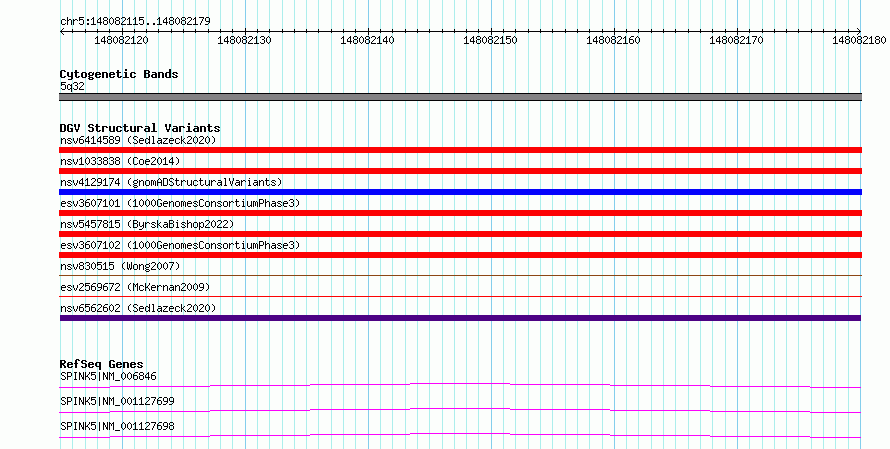Click magenta gene line for NM_001127699

460,410
